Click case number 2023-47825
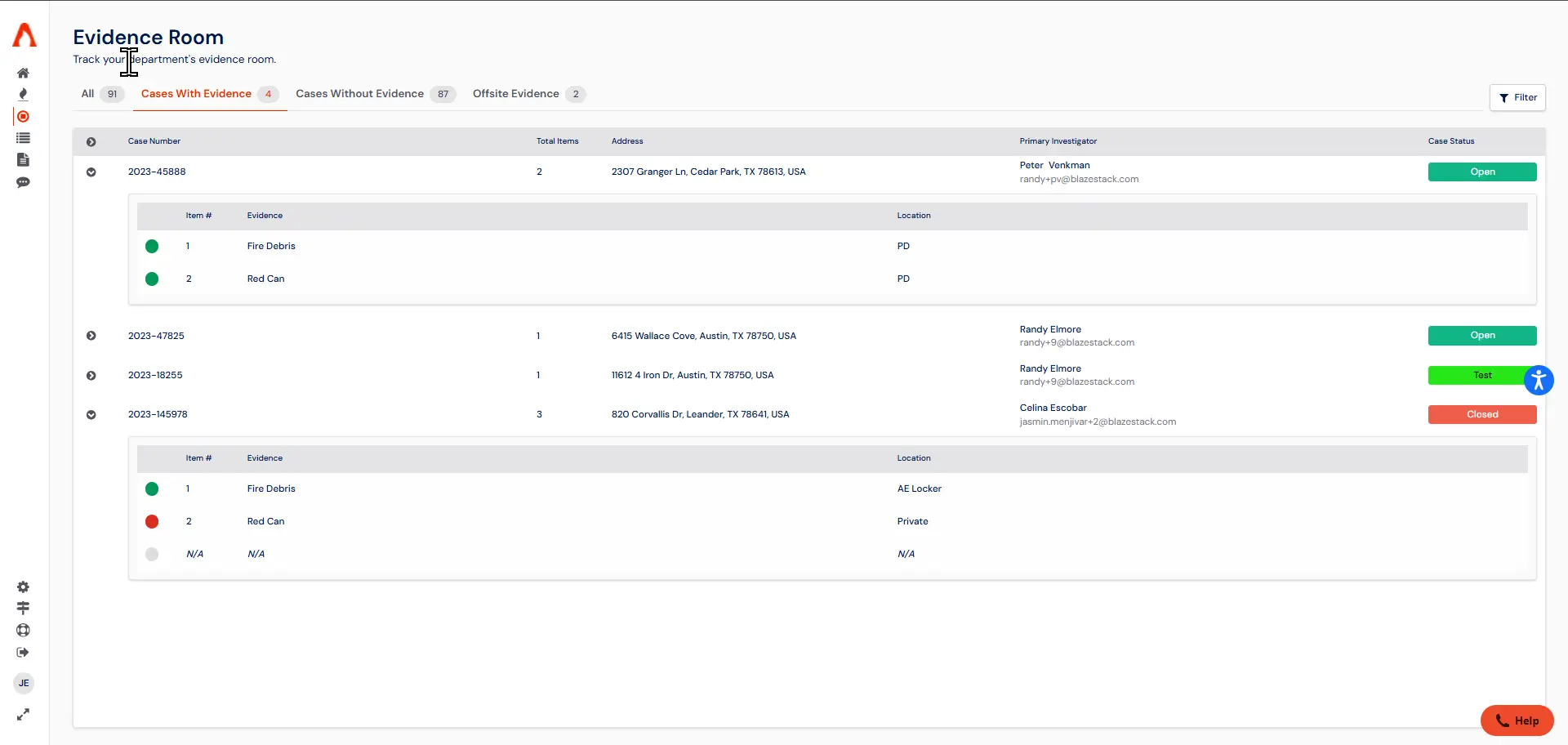Image resolution: width=1568 pixels, height=745 pixels. 156,336
